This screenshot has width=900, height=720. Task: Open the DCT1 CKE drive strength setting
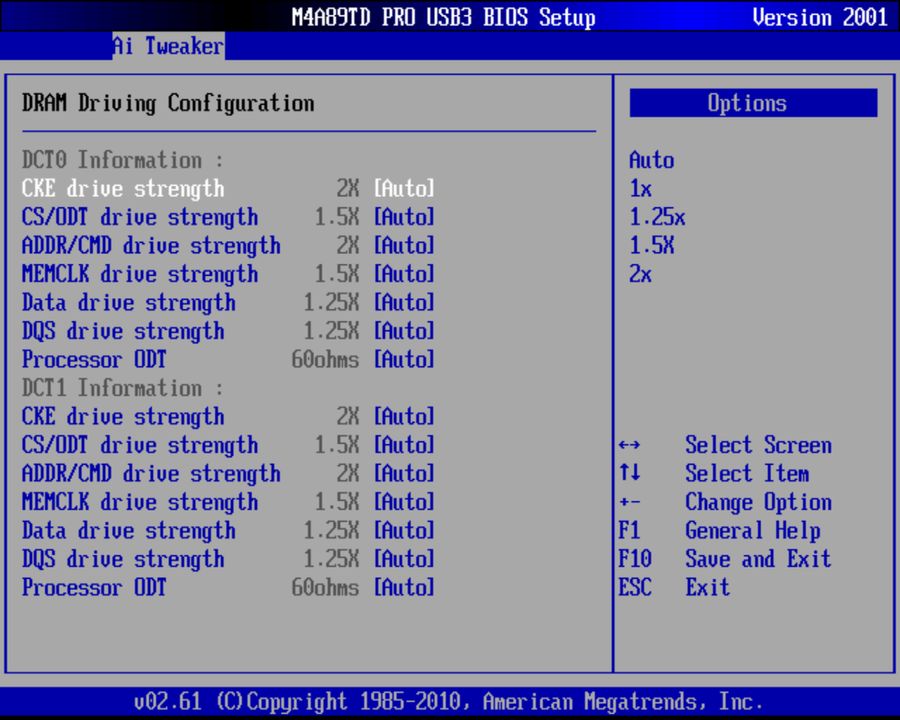[123, 416]
